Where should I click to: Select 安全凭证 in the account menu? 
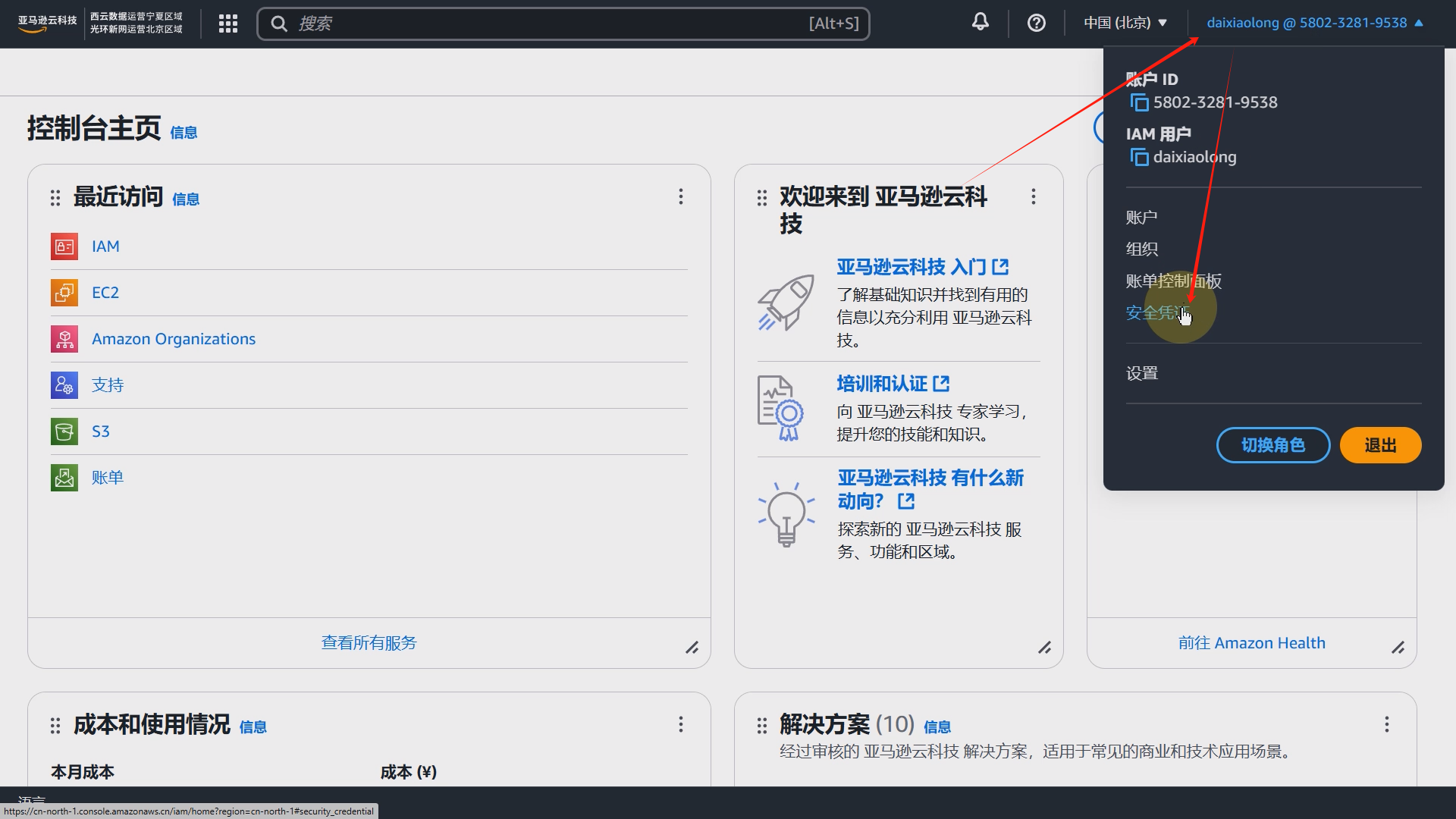coord(1156,313)
